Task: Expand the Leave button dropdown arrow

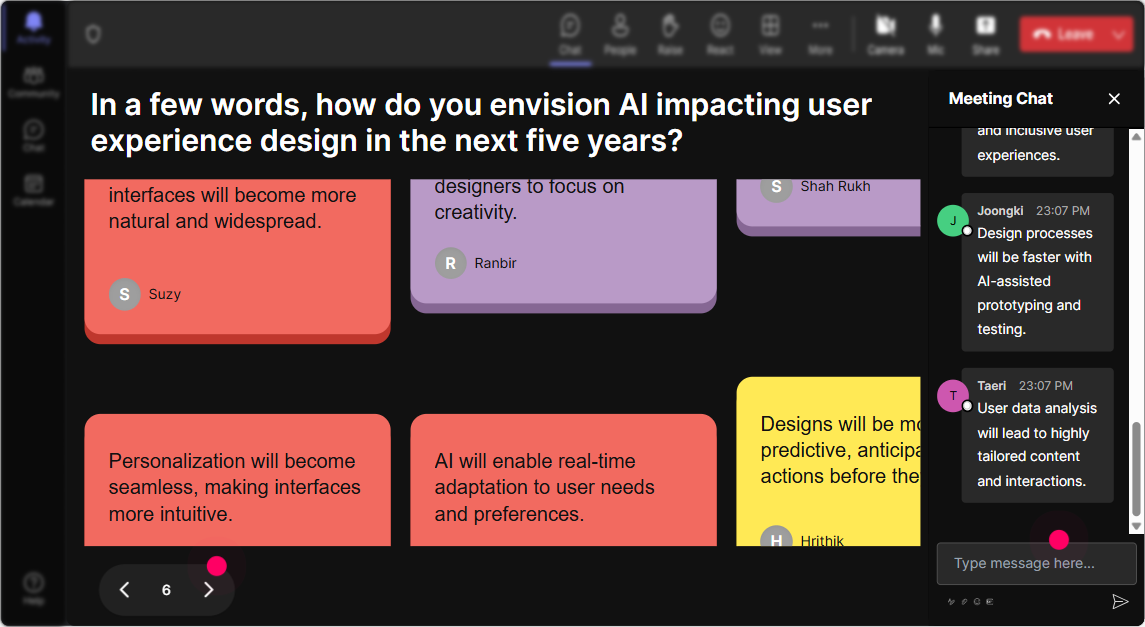Action: click(1119, 34)
